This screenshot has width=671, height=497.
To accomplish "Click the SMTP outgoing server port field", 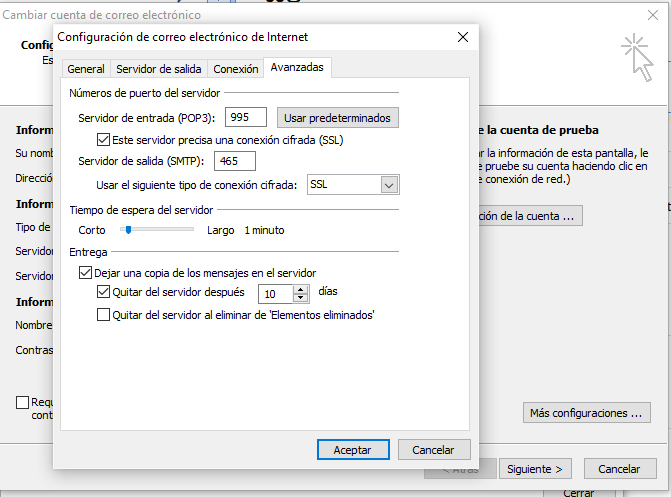I will [x=234, y=161].
